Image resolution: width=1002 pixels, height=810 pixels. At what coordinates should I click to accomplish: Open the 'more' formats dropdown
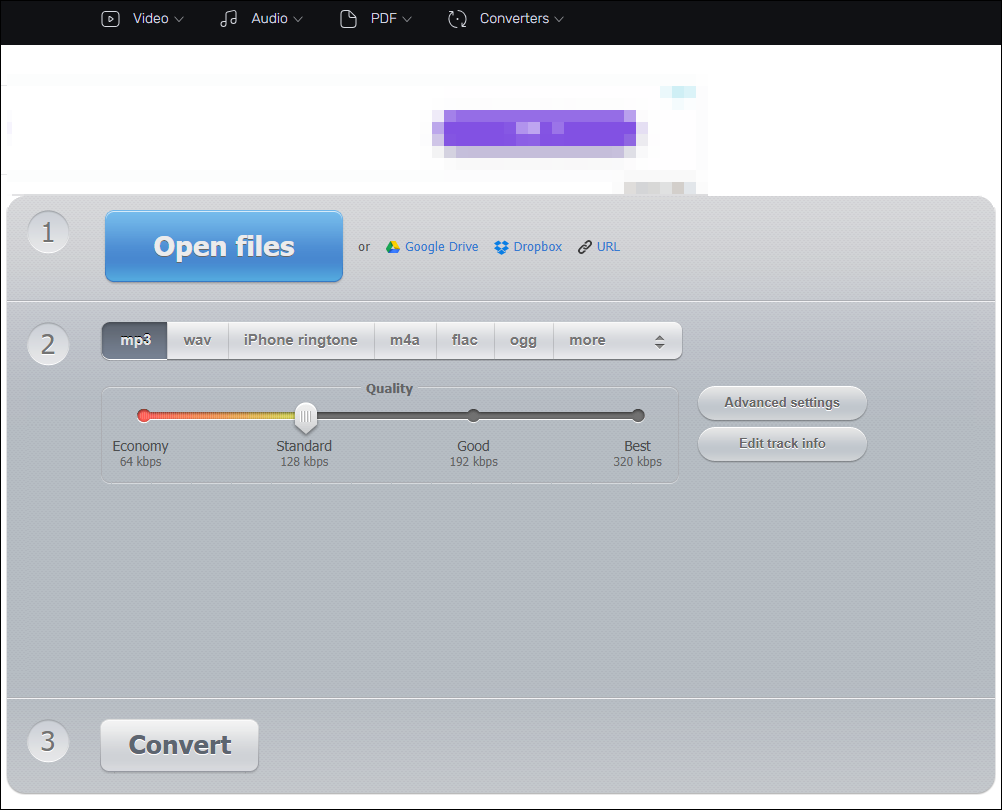point(617,340)
